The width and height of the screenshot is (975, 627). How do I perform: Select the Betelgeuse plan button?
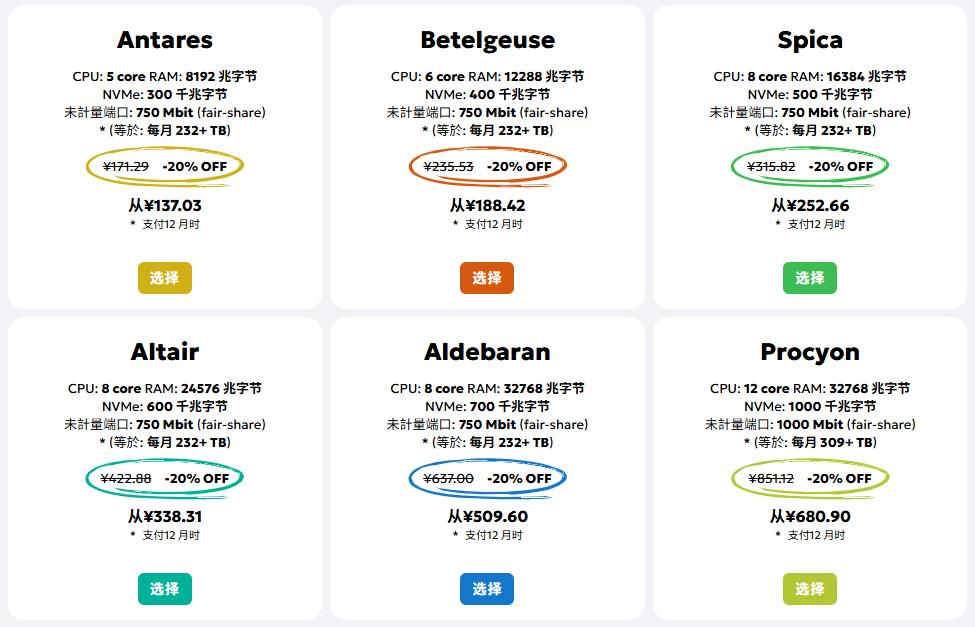(x=488, y=278)
